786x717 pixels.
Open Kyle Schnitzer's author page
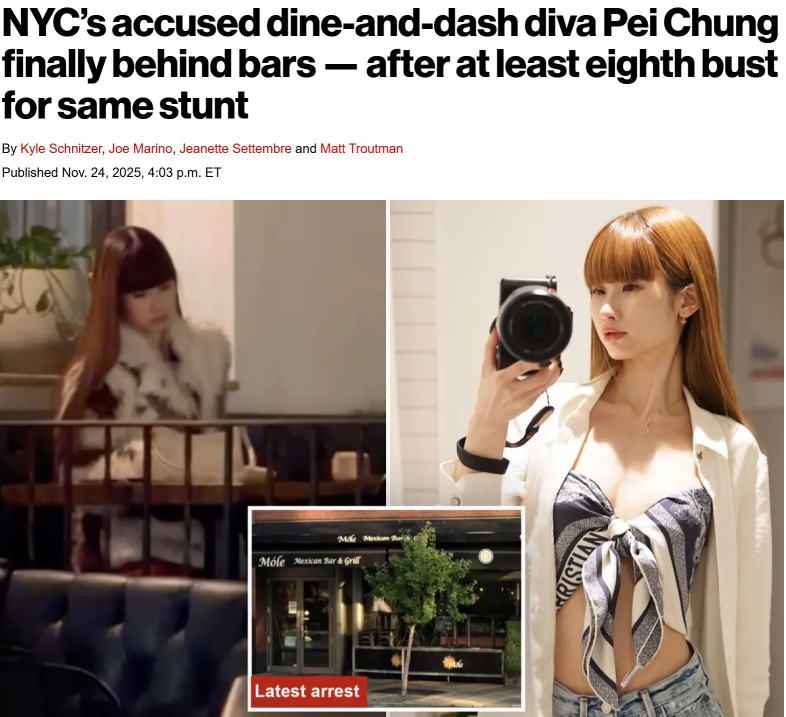[61, 149]
